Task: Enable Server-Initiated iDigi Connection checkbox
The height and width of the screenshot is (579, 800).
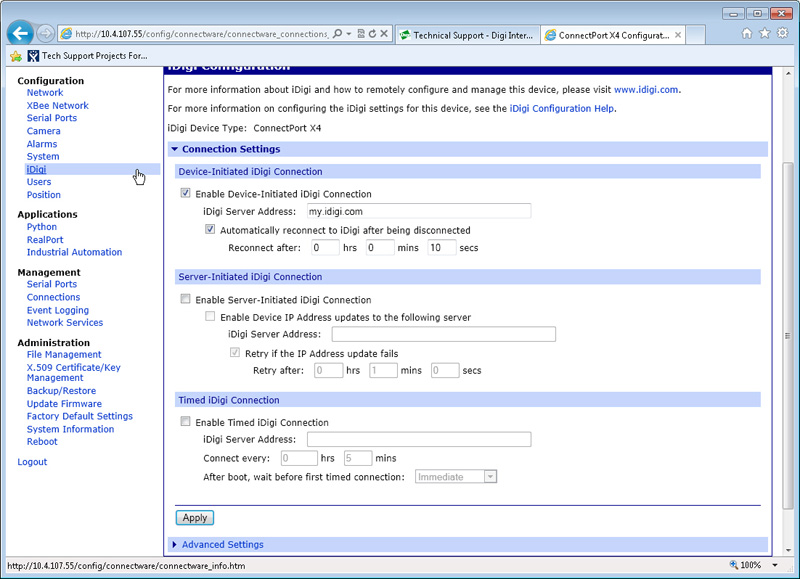Action: [185, 300]
